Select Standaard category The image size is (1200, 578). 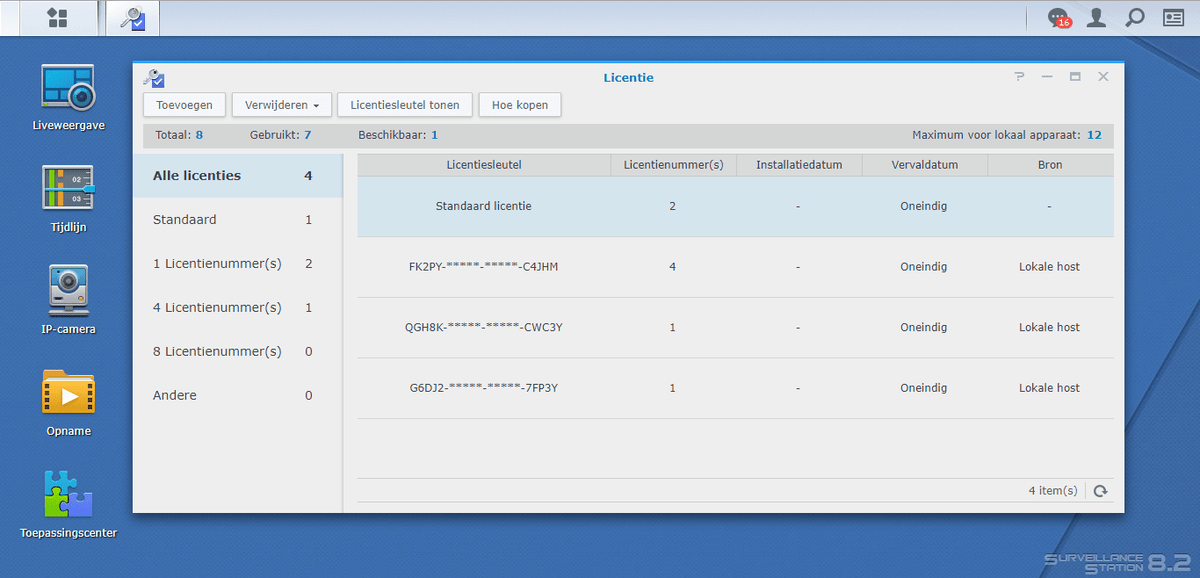coord(238,220)
